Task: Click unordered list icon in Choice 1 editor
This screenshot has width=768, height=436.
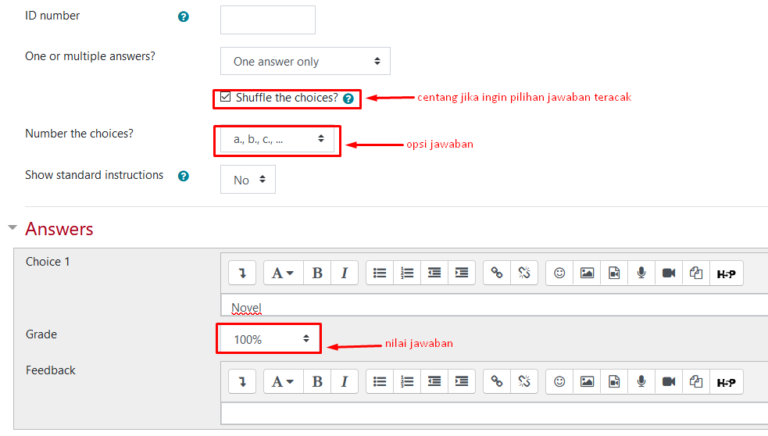Action: (380, 273)
